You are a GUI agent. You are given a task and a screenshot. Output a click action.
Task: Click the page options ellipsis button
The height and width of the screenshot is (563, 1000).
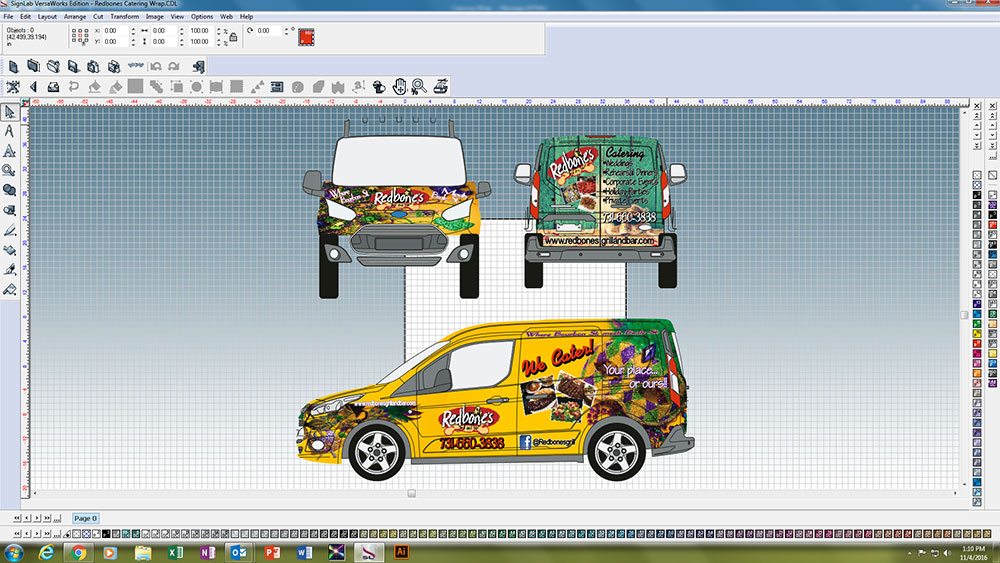pyautogui.click(x=57, y=518)
